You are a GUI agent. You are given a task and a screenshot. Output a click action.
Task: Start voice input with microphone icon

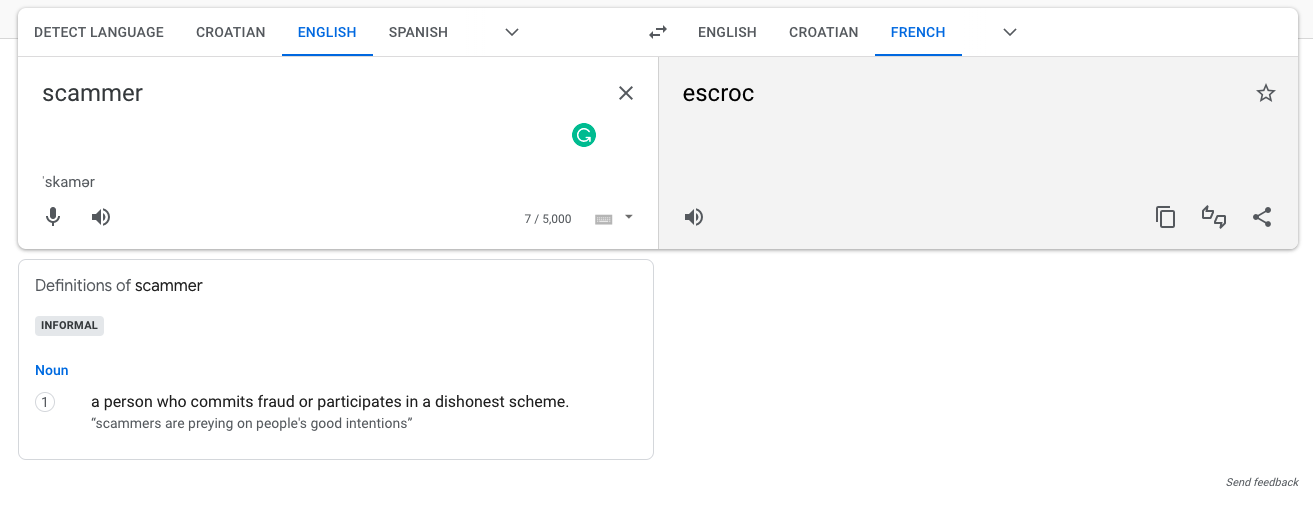[x=54, y=217]
